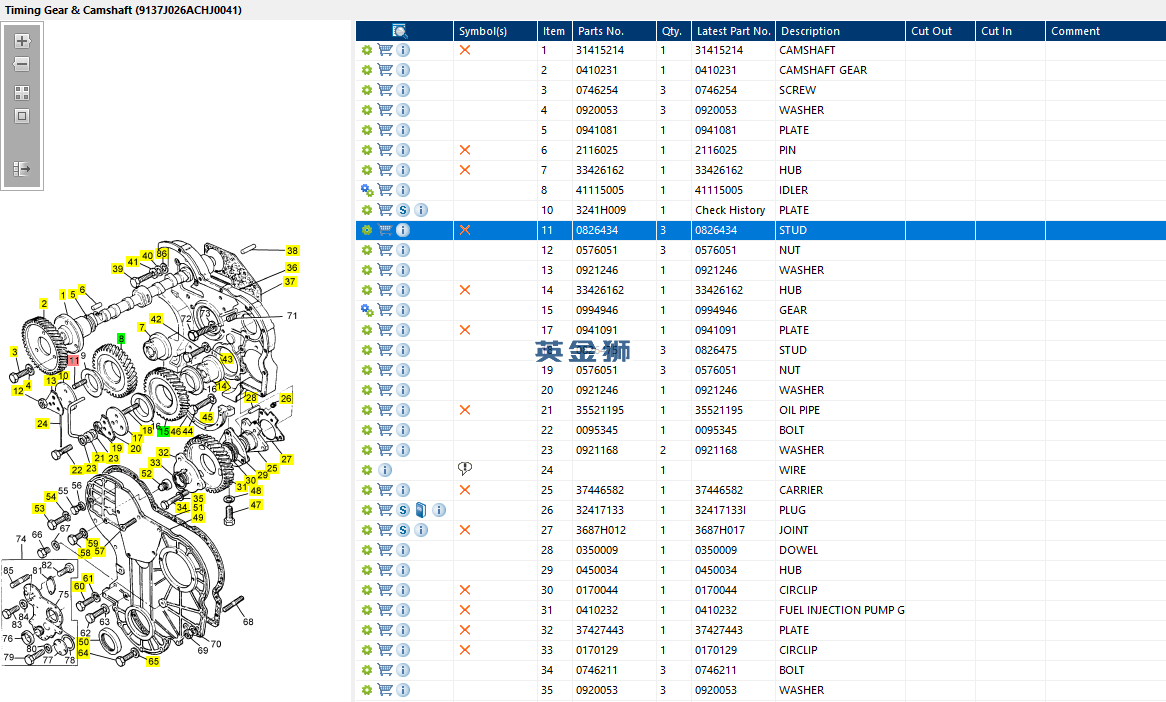1166x702 pixels.
Task: Select the NUT 0576051 item 12 row
Action: 761,251
